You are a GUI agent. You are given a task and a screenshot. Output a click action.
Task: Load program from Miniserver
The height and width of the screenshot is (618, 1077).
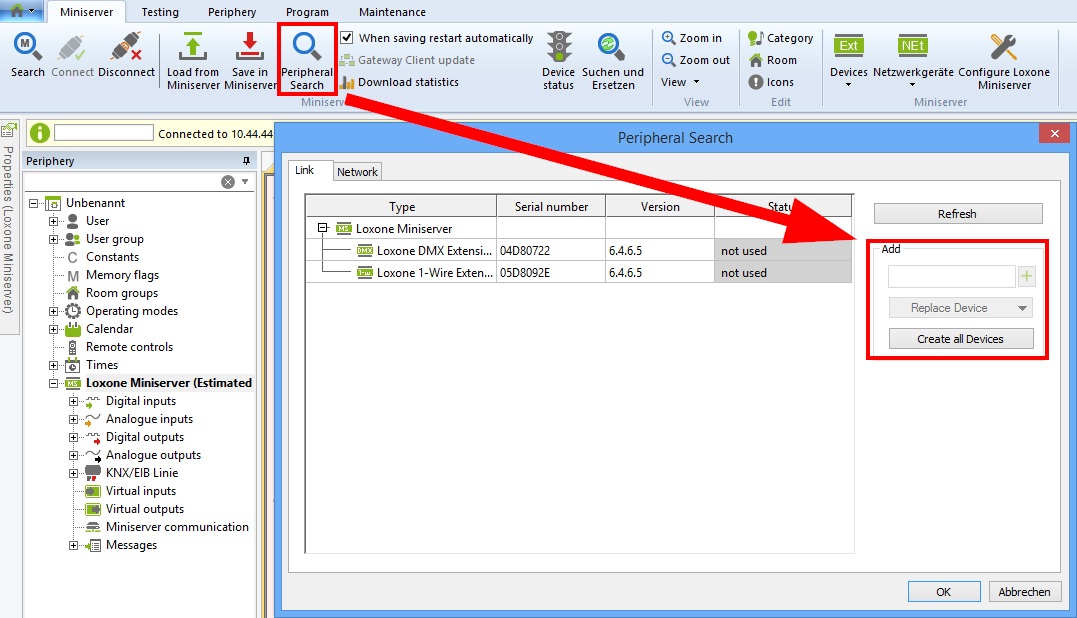point(193,60)
